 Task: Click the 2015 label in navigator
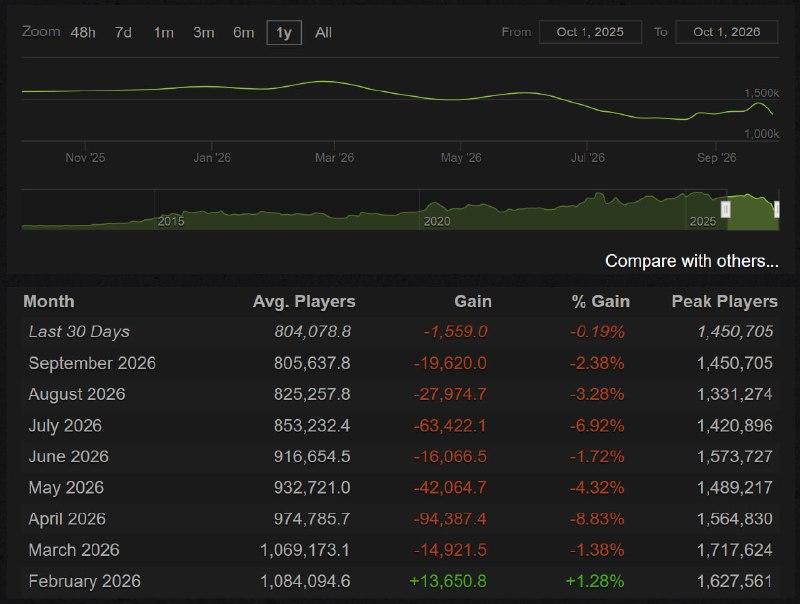pyautogui.click(x=171, y=221)
